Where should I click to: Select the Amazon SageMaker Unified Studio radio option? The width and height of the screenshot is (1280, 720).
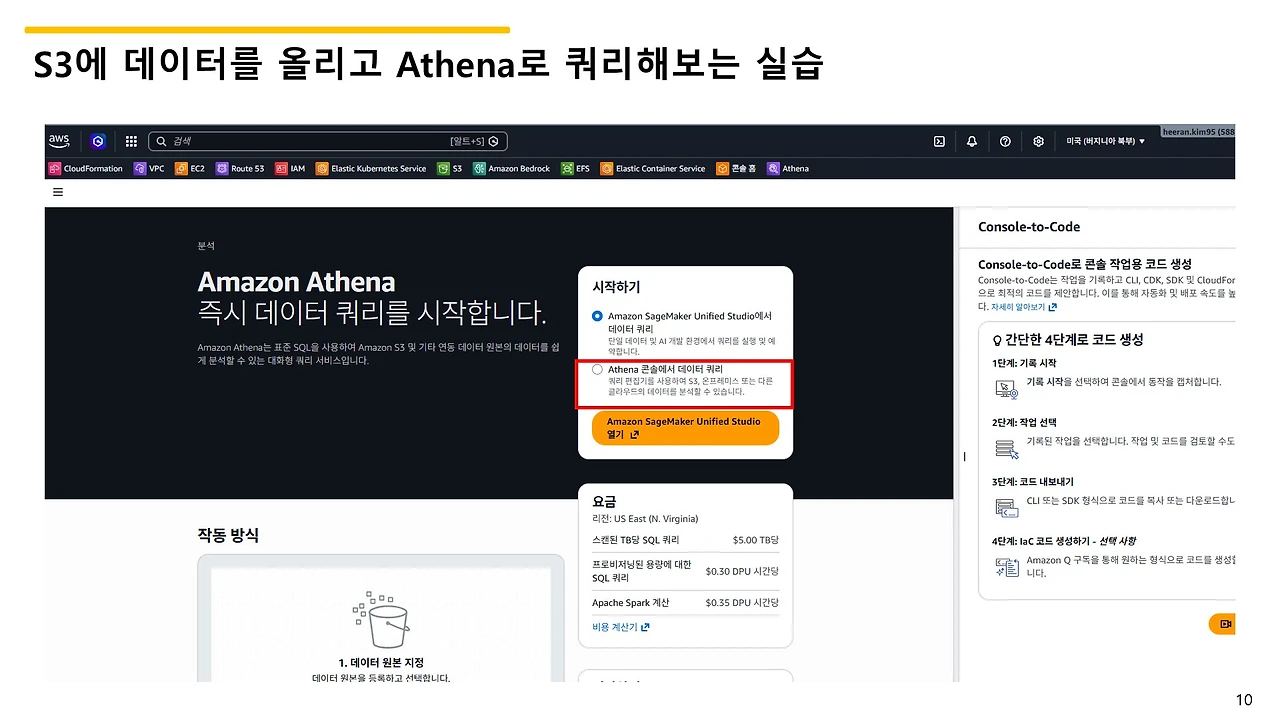pyautogui.click(x=597, y=316)
